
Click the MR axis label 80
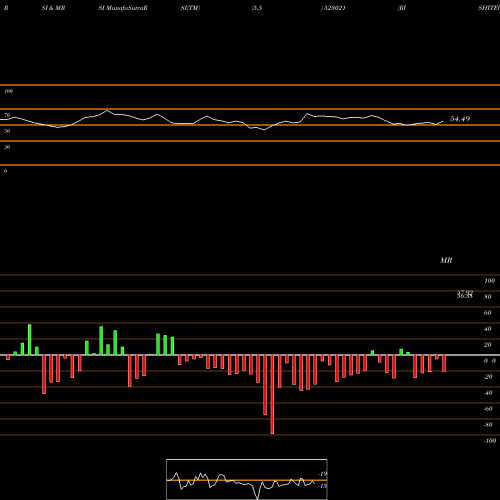[x=488, y=297]
